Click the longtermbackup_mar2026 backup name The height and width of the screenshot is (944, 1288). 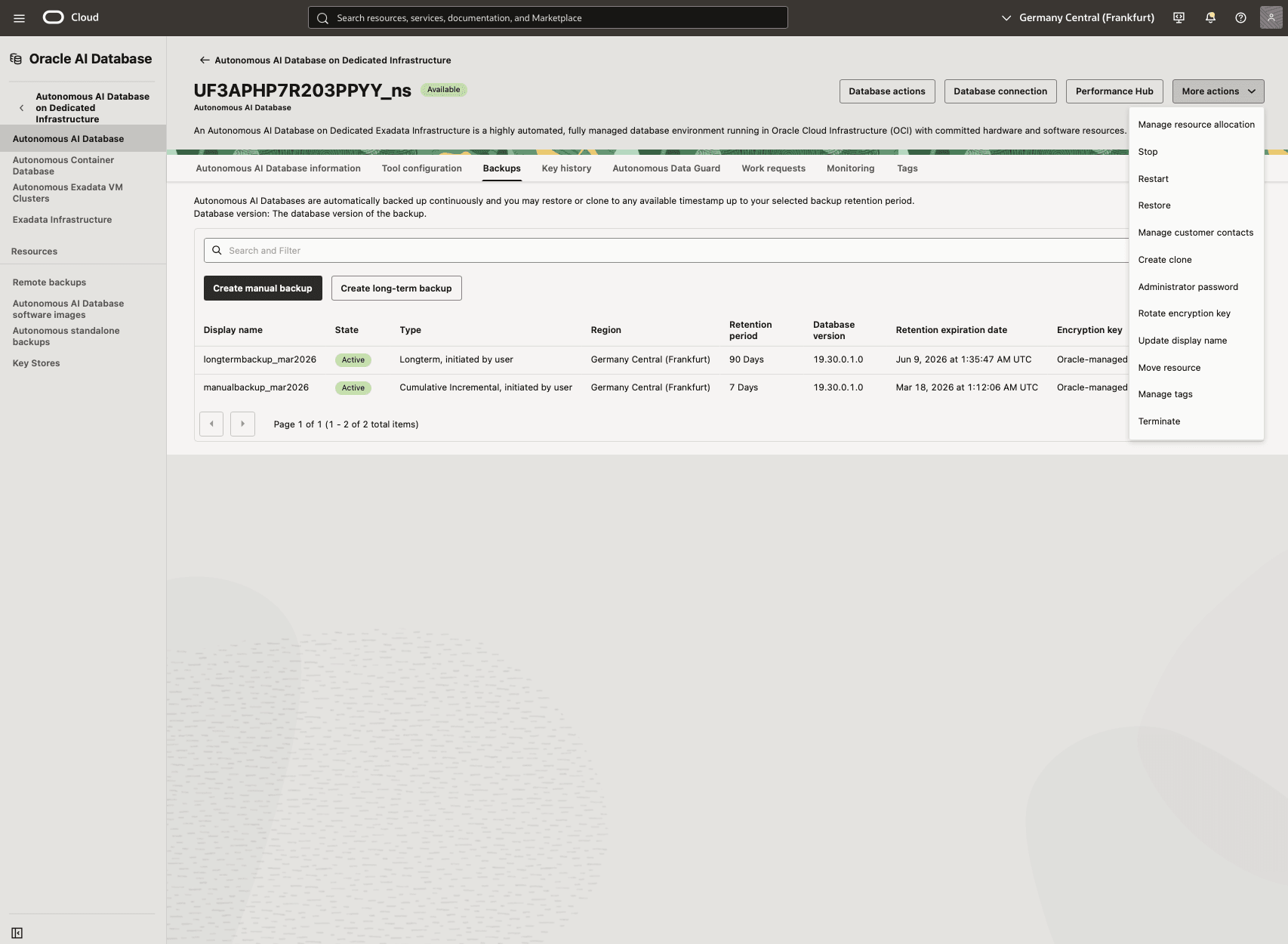(x=260, y=359)
